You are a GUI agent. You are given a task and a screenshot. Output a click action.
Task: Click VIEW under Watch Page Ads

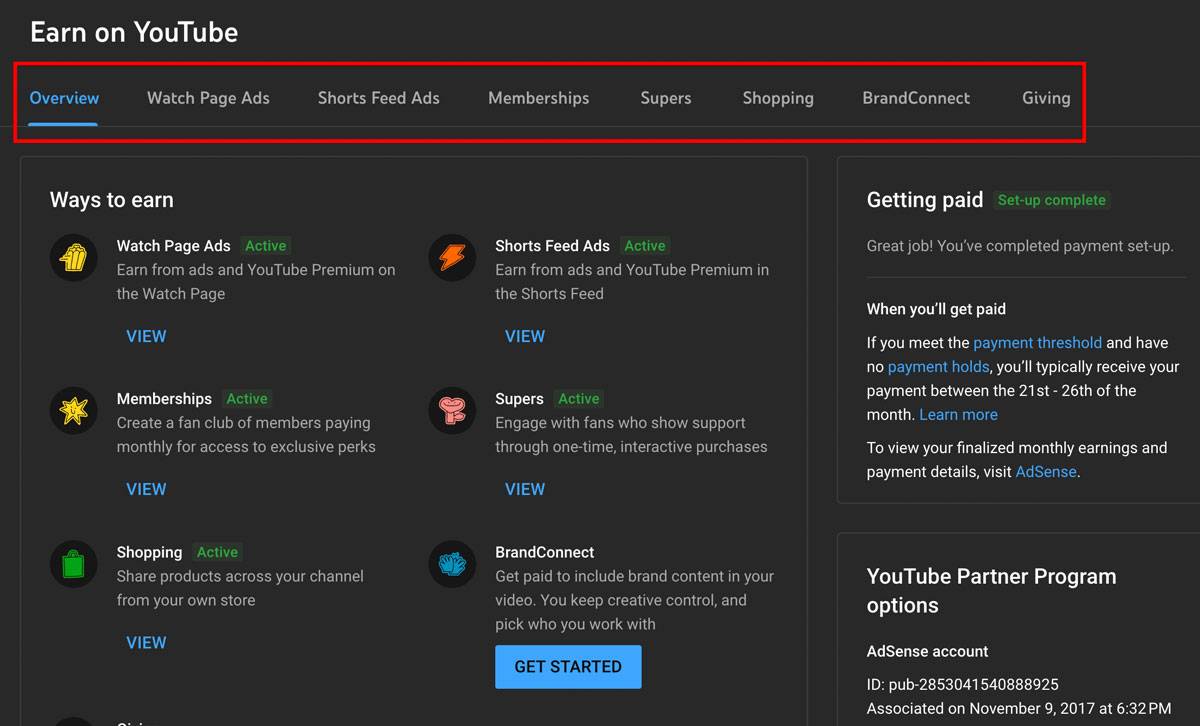[x=146, y=336]
